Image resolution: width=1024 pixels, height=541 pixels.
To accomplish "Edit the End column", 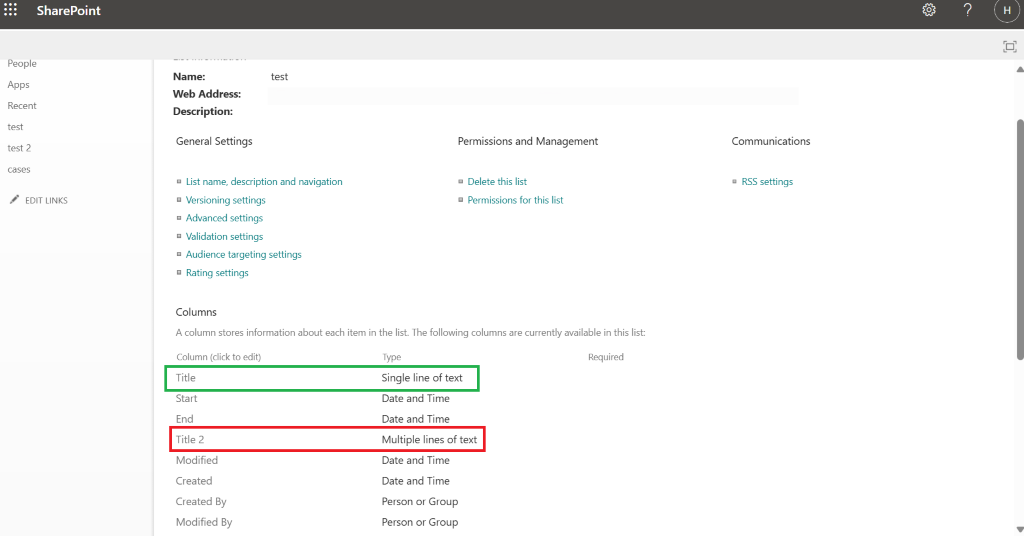I will click(x=184, y=419).
